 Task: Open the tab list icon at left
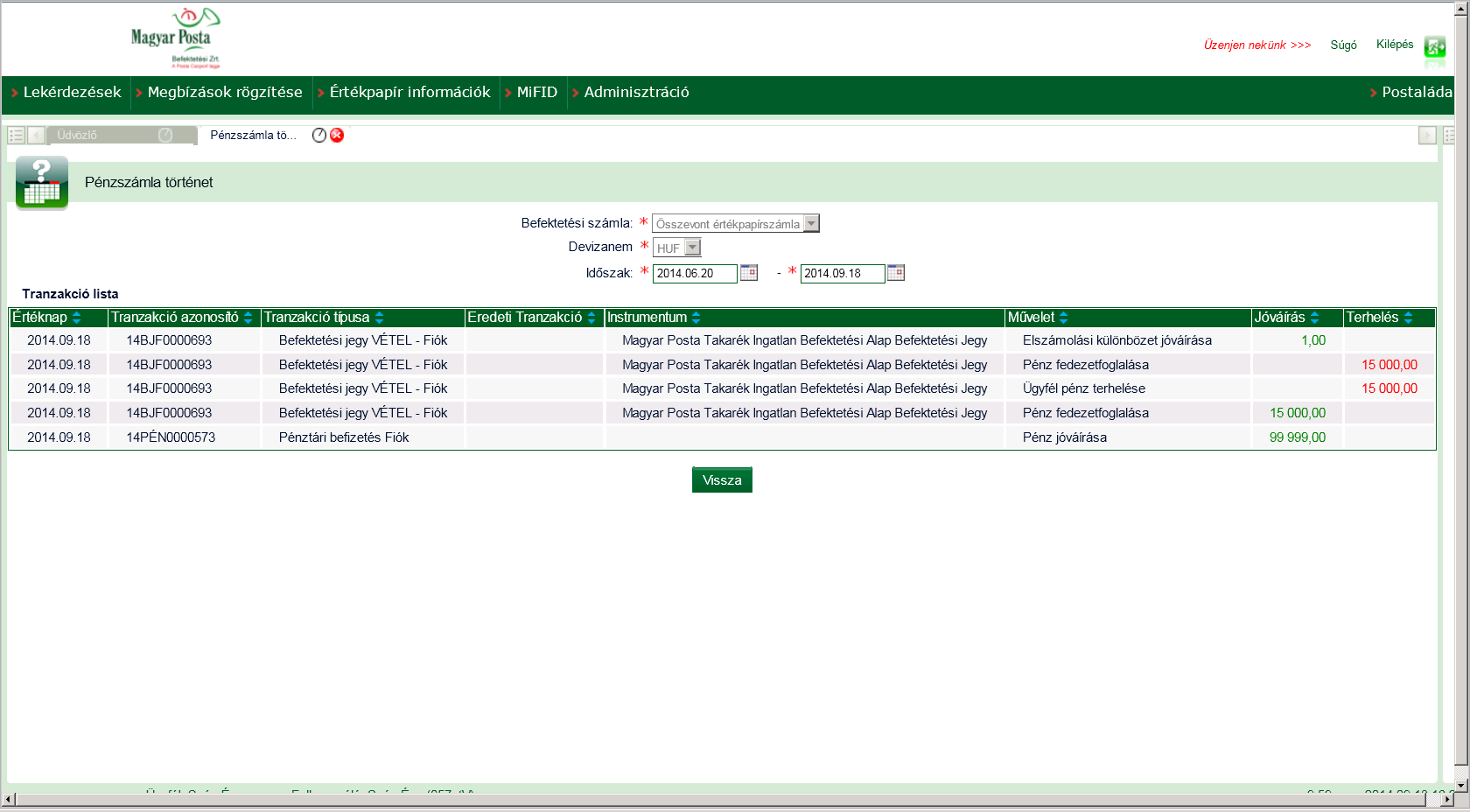16,135
